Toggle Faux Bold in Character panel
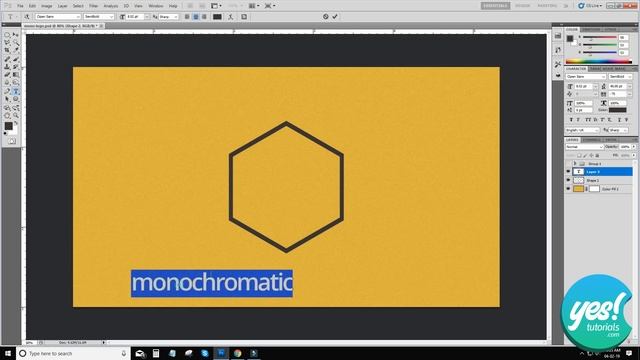640x360 pixels. tap(571, 120)
